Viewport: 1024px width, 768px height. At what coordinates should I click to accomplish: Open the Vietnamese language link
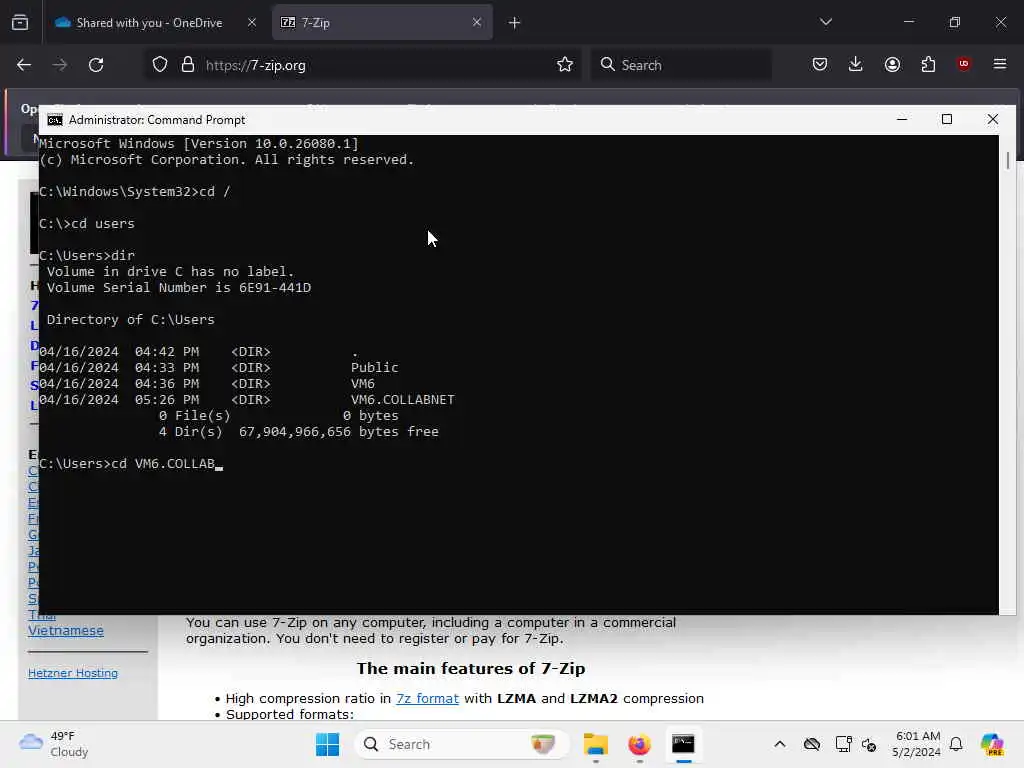click(x=66, y=631)
